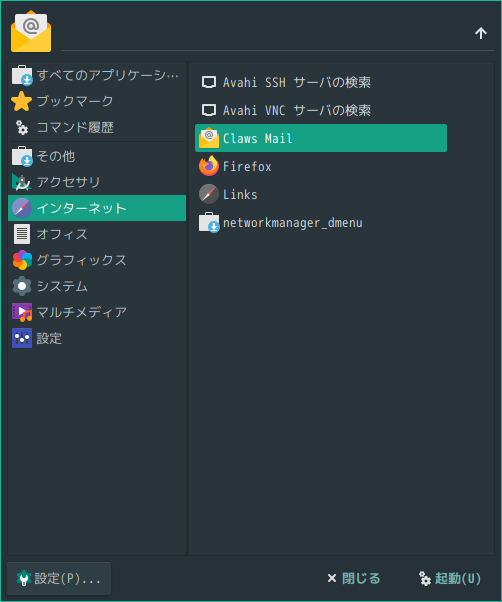Click the Avahi VNC monitor icon

(209, 110)
